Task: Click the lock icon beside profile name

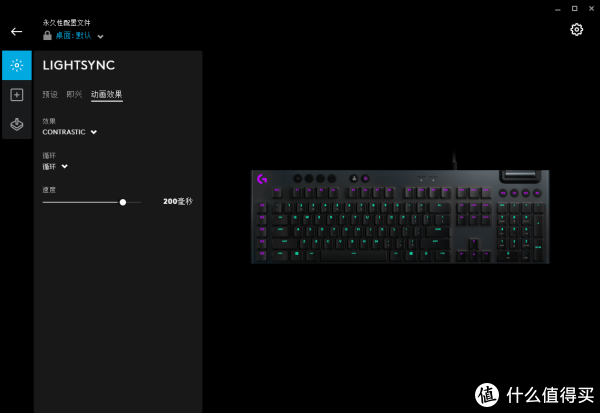Action: click(47, 36)
